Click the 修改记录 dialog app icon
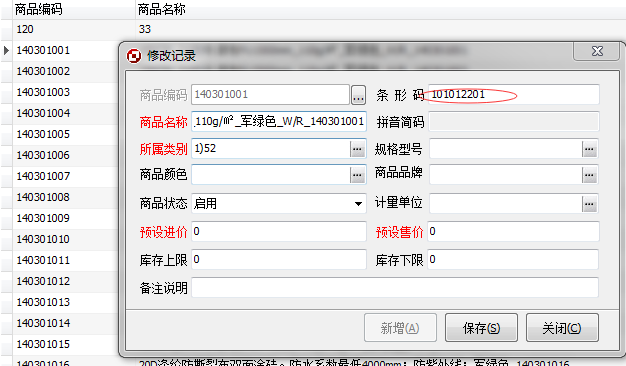This screenshot has height=366, width=626. (x=134, y=56)
